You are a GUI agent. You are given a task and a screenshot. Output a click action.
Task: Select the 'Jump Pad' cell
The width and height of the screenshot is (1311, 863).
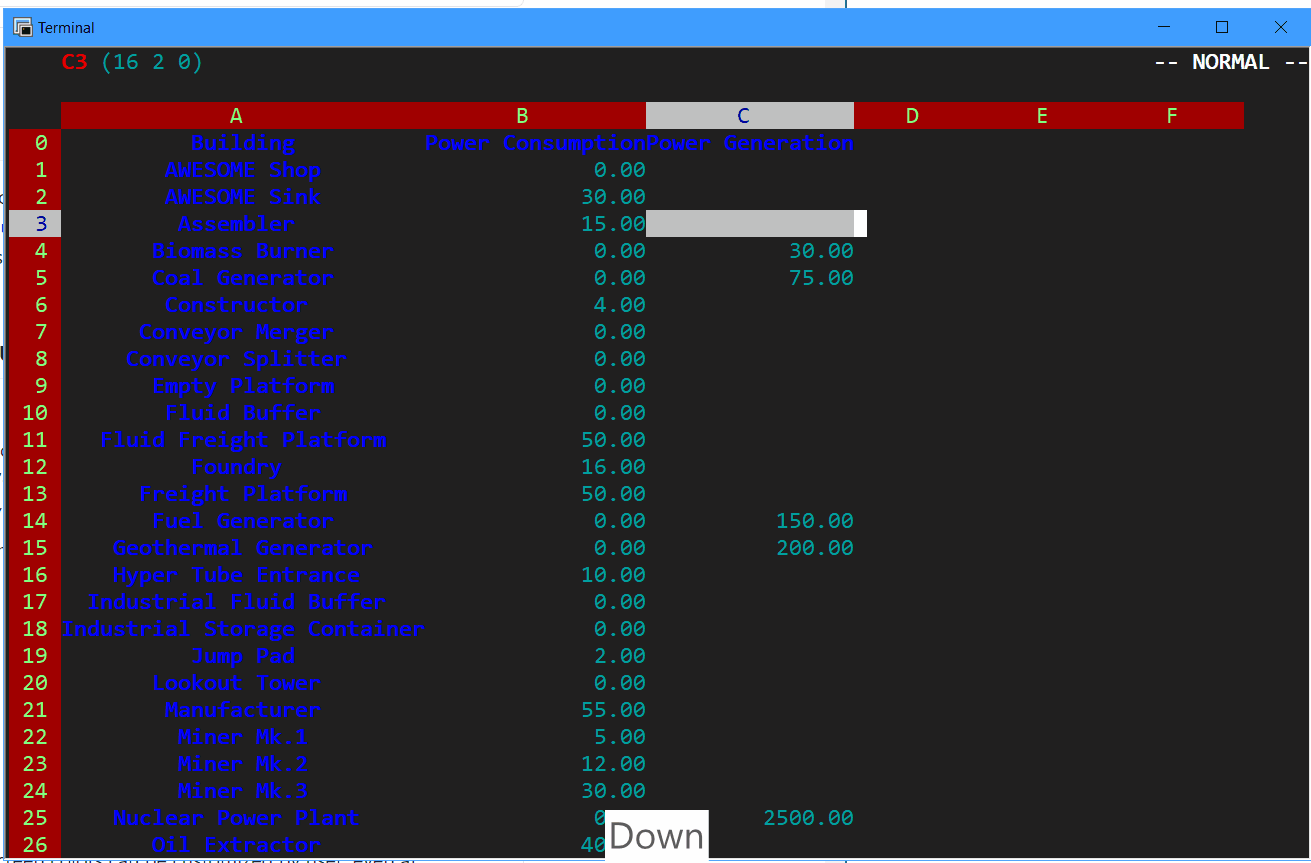point(243,656)
